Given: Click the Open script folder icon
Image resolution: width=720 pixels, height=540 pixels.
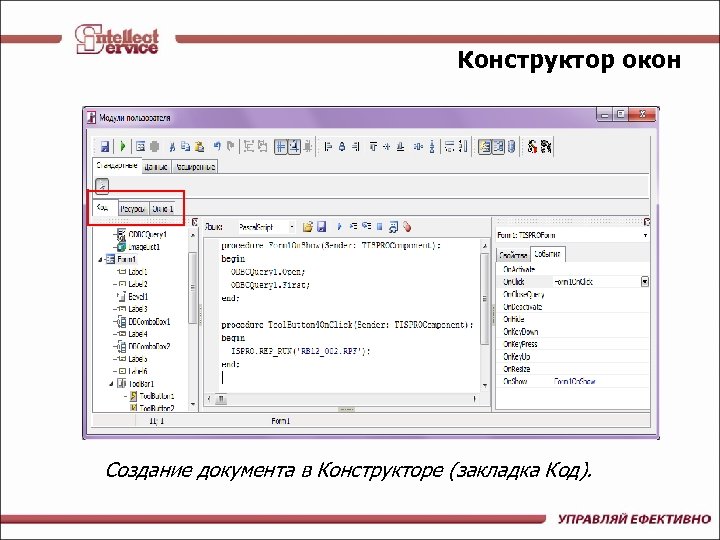Looking at the screenshot, I should (308, 227).
